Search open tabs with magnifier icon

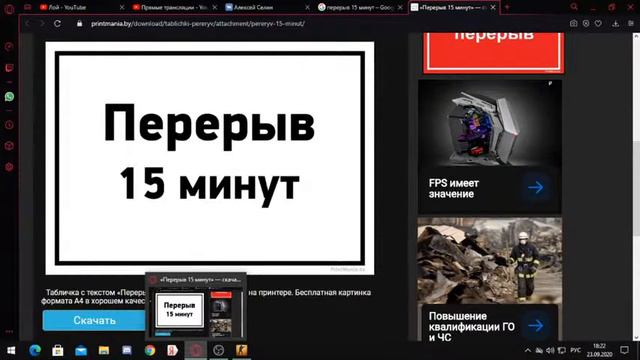[574, 7]
